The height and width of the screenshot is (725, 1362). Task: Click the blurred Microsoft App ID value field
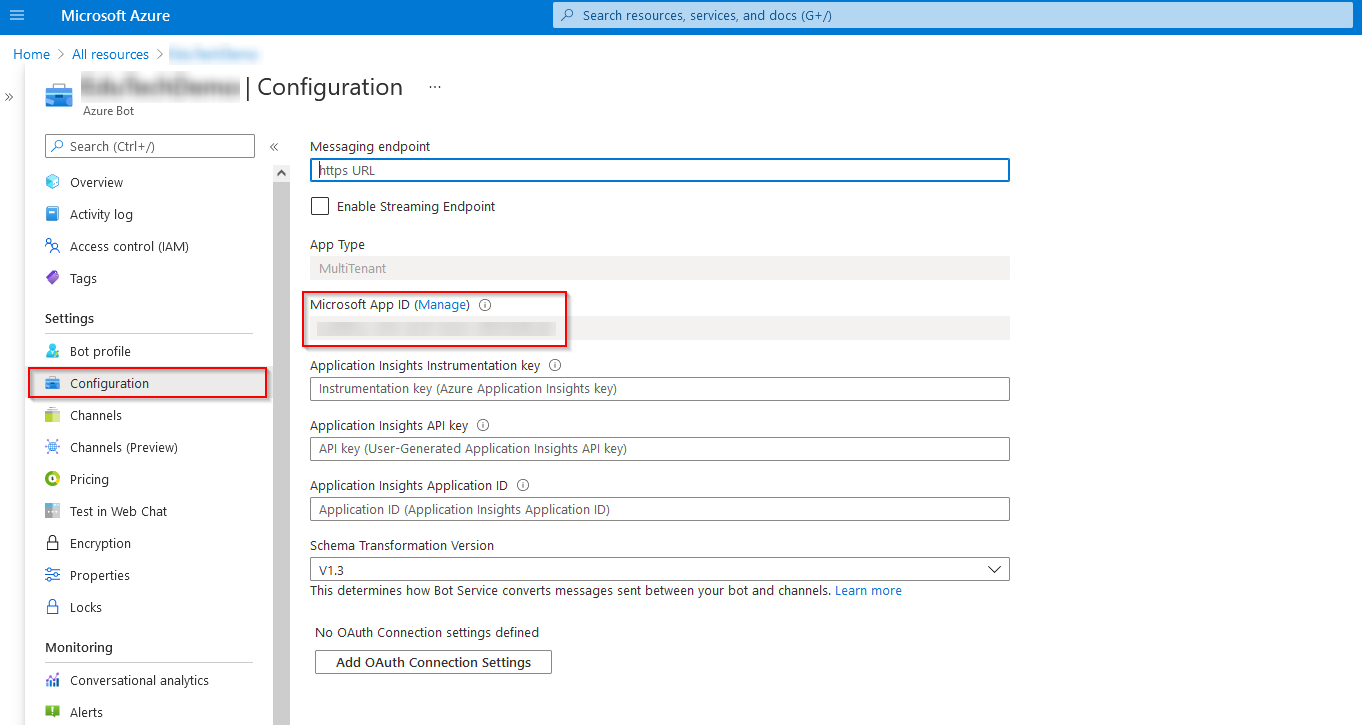[x=660, y=328]
